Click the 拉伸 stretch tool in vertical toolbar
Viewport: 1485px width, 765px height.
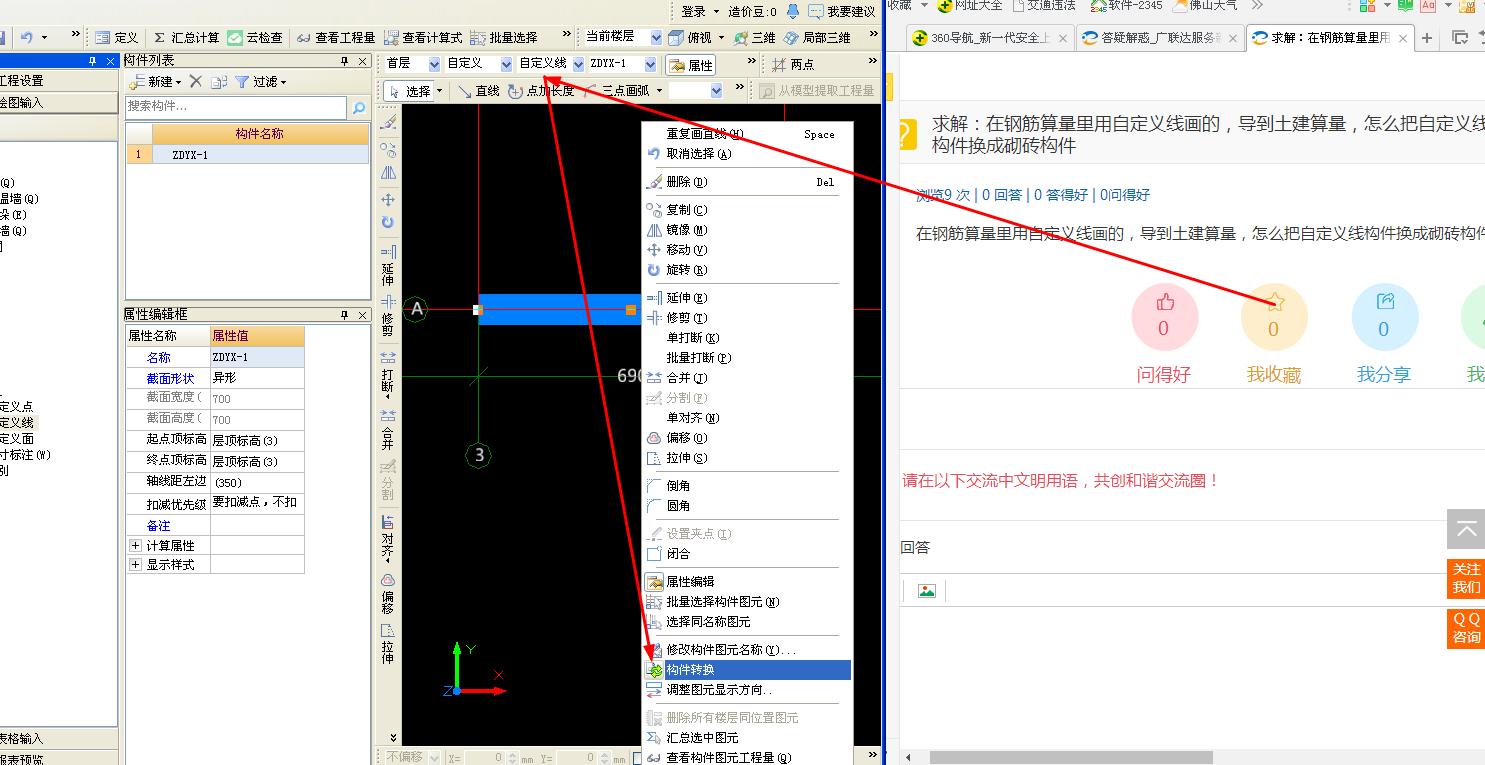pyautogui.click(x=388, y=644)
